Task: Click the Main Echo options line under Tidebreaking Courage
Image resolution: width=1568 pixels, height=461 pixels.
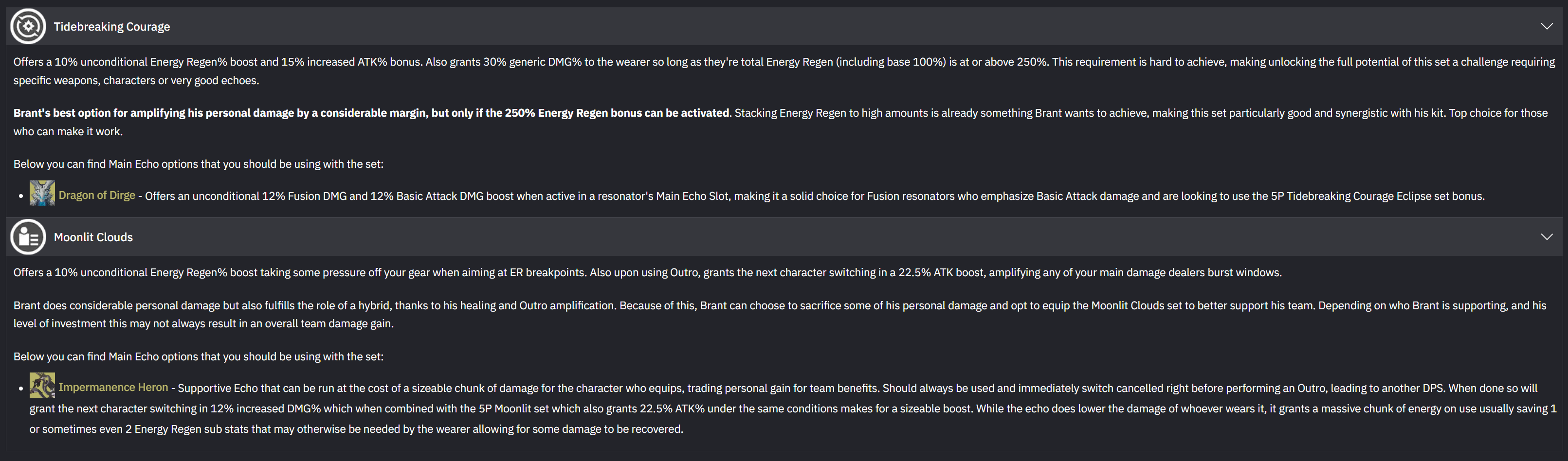Action: click(199, 164)
